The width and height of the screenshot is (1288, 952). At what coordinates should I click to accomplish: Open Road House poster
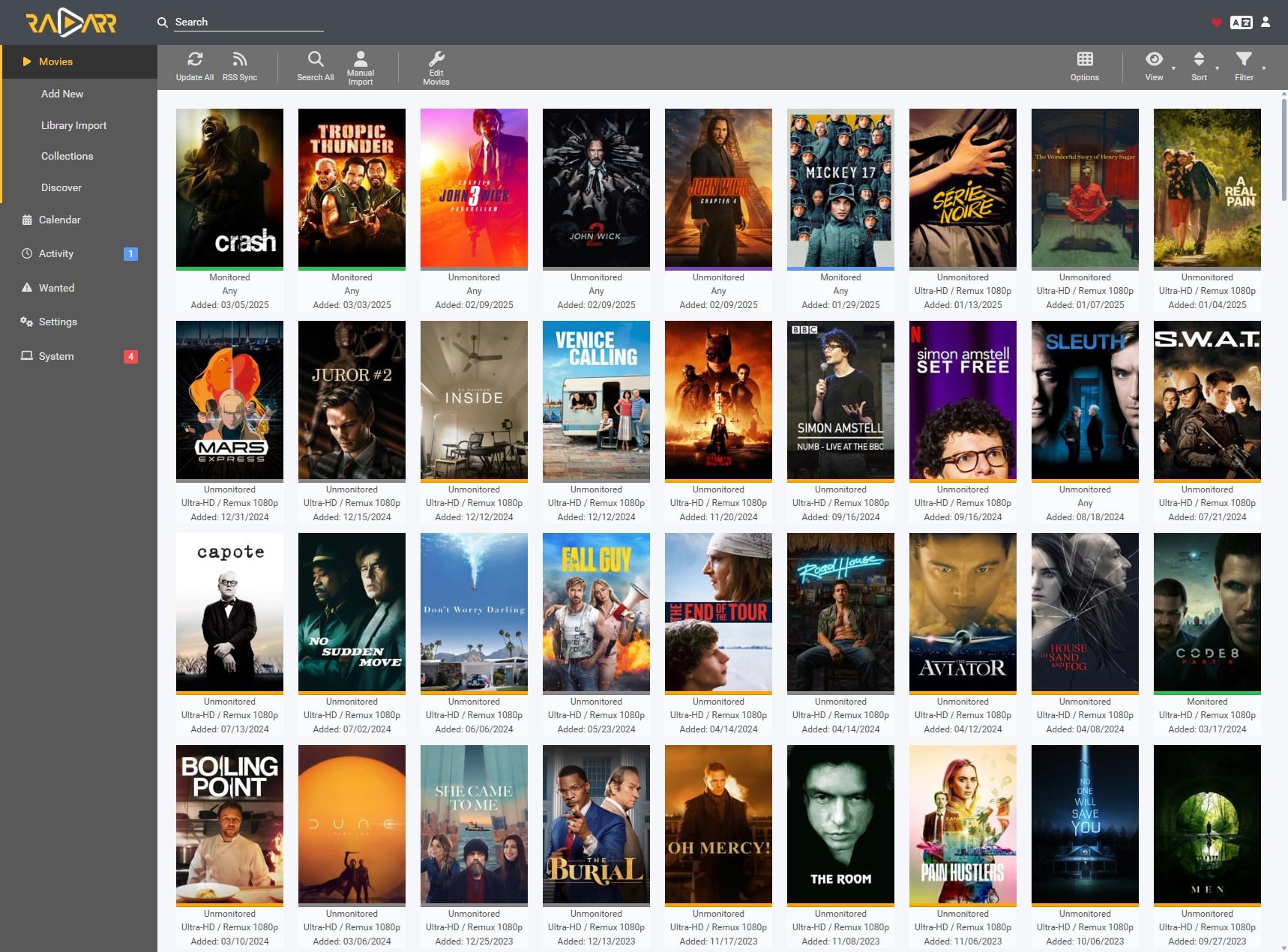point(840,612)
